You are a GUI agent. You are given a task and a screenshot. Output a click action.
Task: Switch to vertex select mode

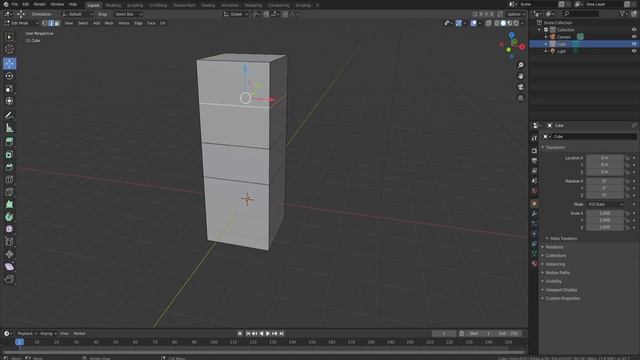pyautogui.click(x=44, y=23)
